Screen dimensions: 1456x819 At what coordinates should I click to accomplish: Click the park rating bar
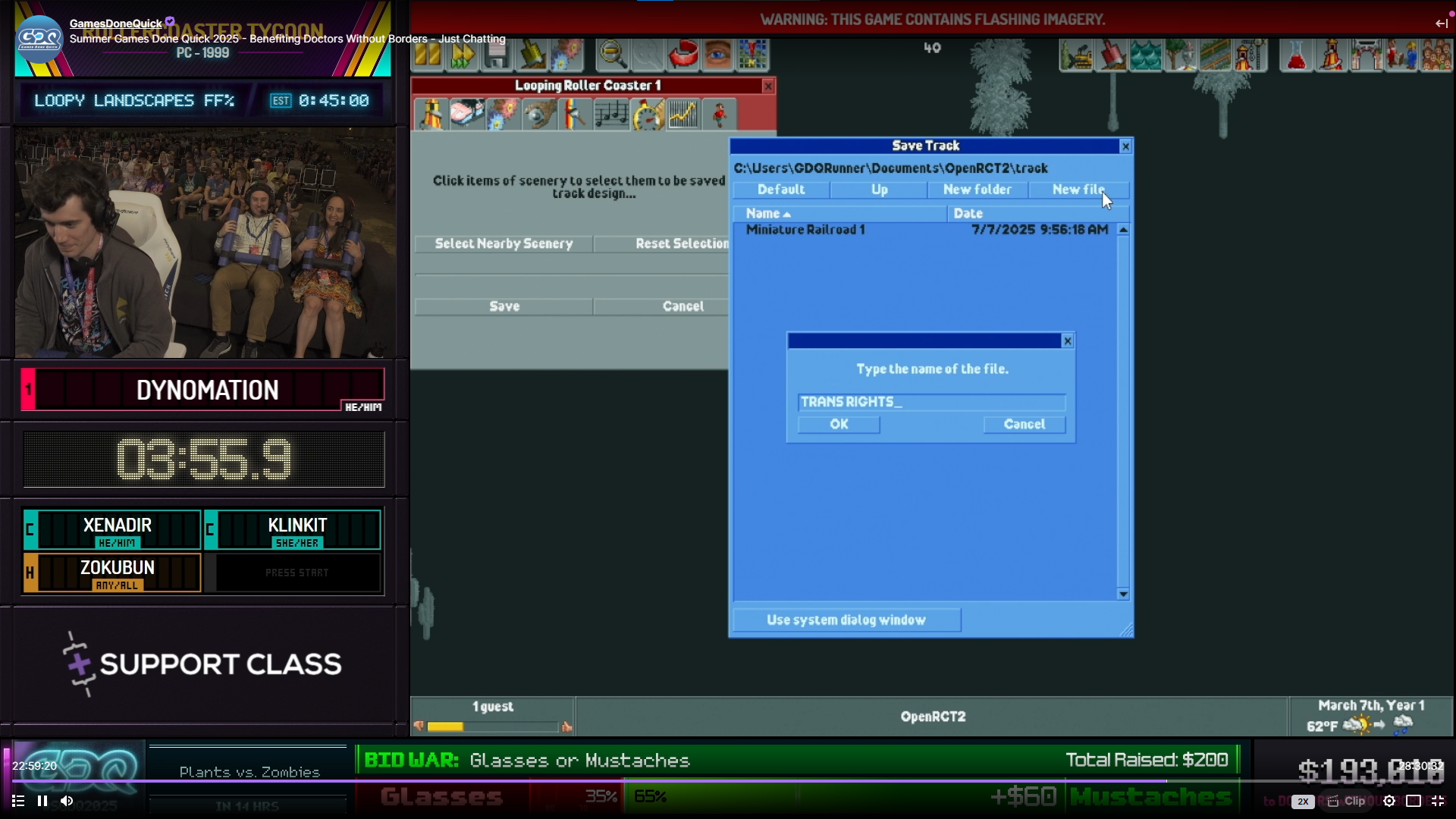point(493,726)
